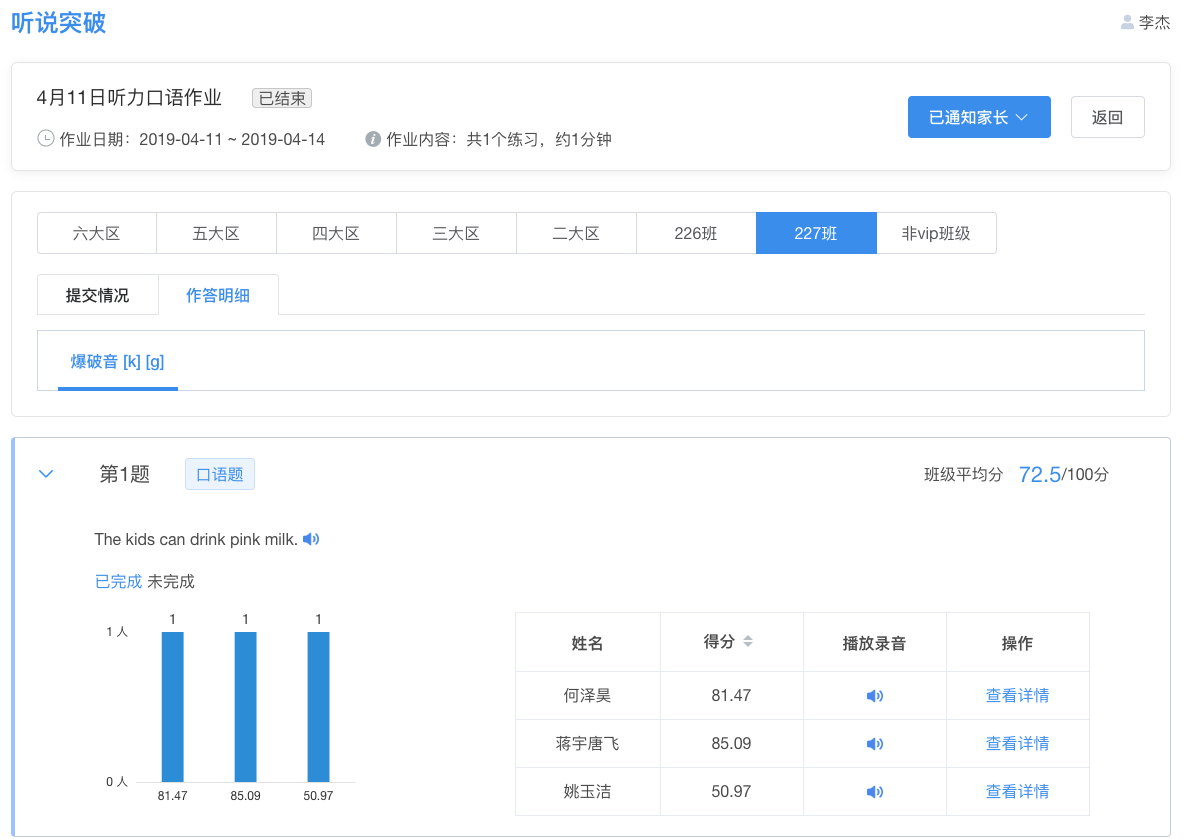Click the name cell 蒋宇唐飞

[x=587, y=743]
